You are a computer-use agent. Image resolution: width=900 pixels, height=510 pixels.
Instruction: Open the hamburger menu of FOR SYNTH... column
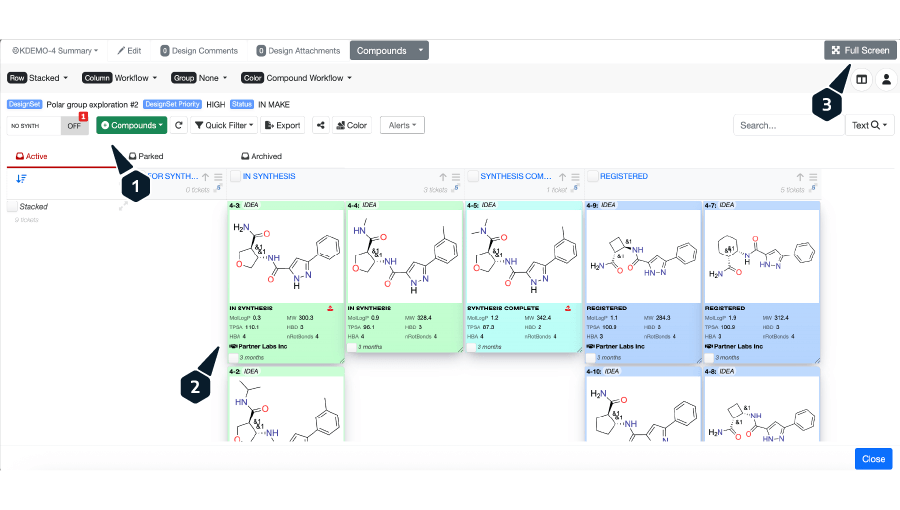(218, 177)
